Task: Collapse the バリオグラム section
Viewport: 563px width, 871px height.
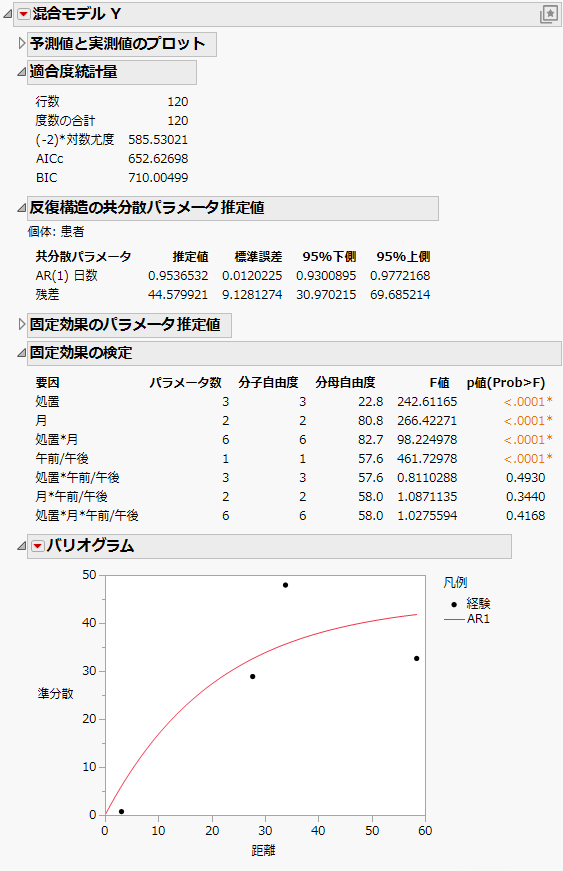Action: coord(21,547)
